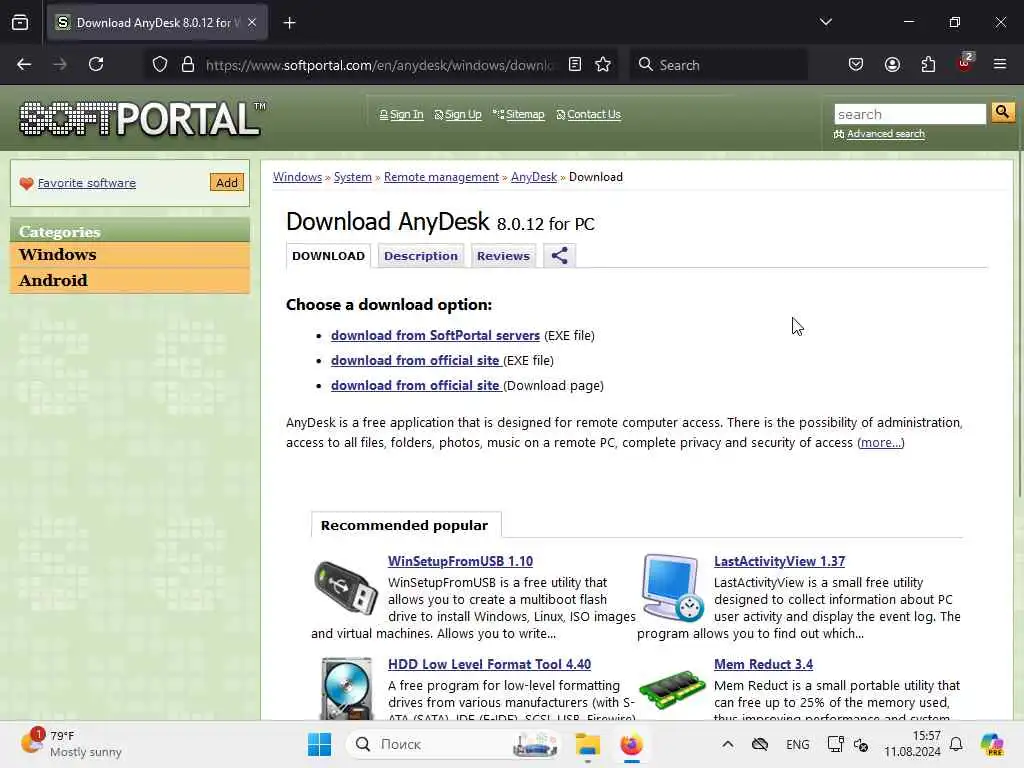Viewport: 1024px width, 768px height.
Task: Select the Android category
Action: 130,280
